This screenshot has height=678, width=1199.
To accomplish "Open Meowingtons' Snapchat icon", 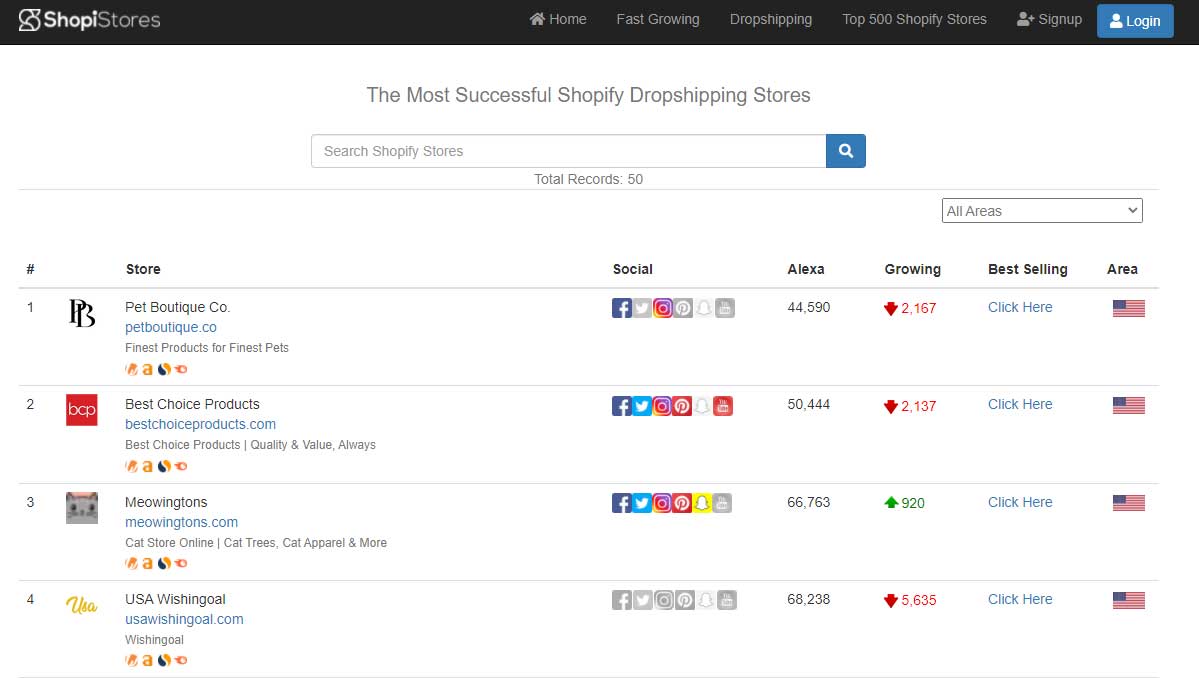I will (704, 503).
